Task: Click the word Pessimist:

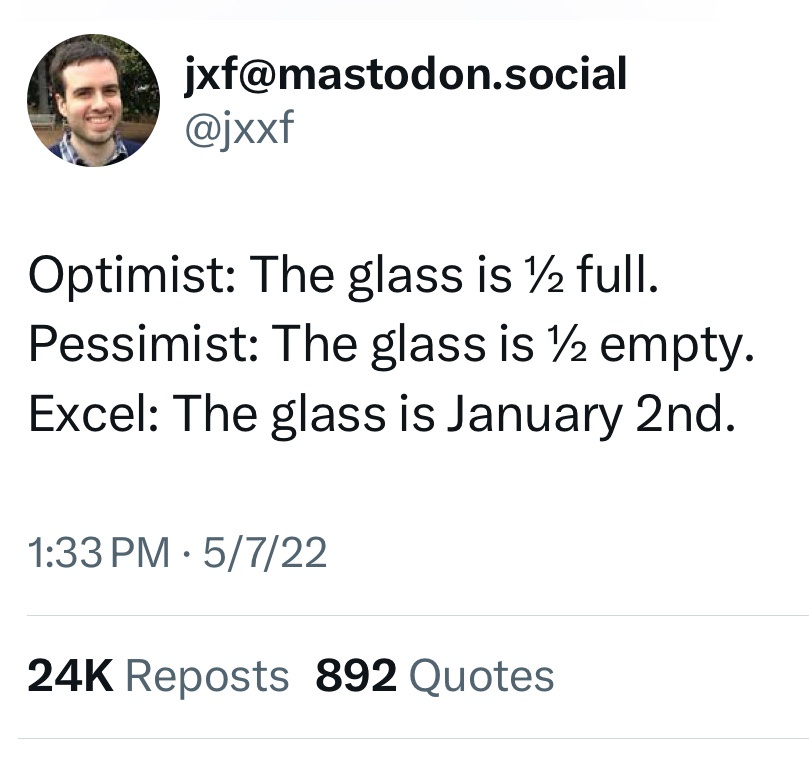Action: 144,344
